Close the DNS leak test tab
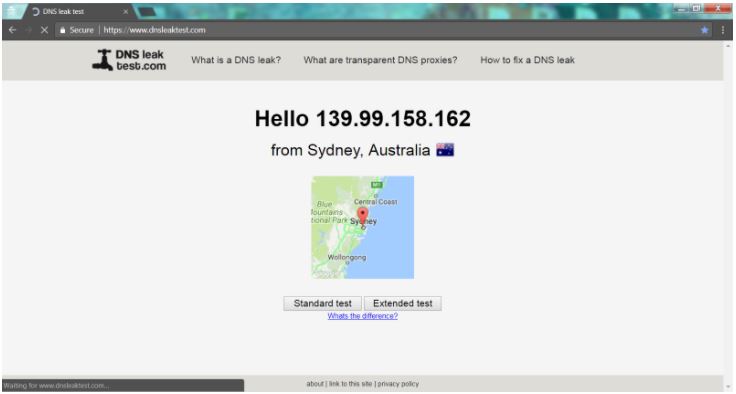736x394 pixels. click(x=126, y=11)
